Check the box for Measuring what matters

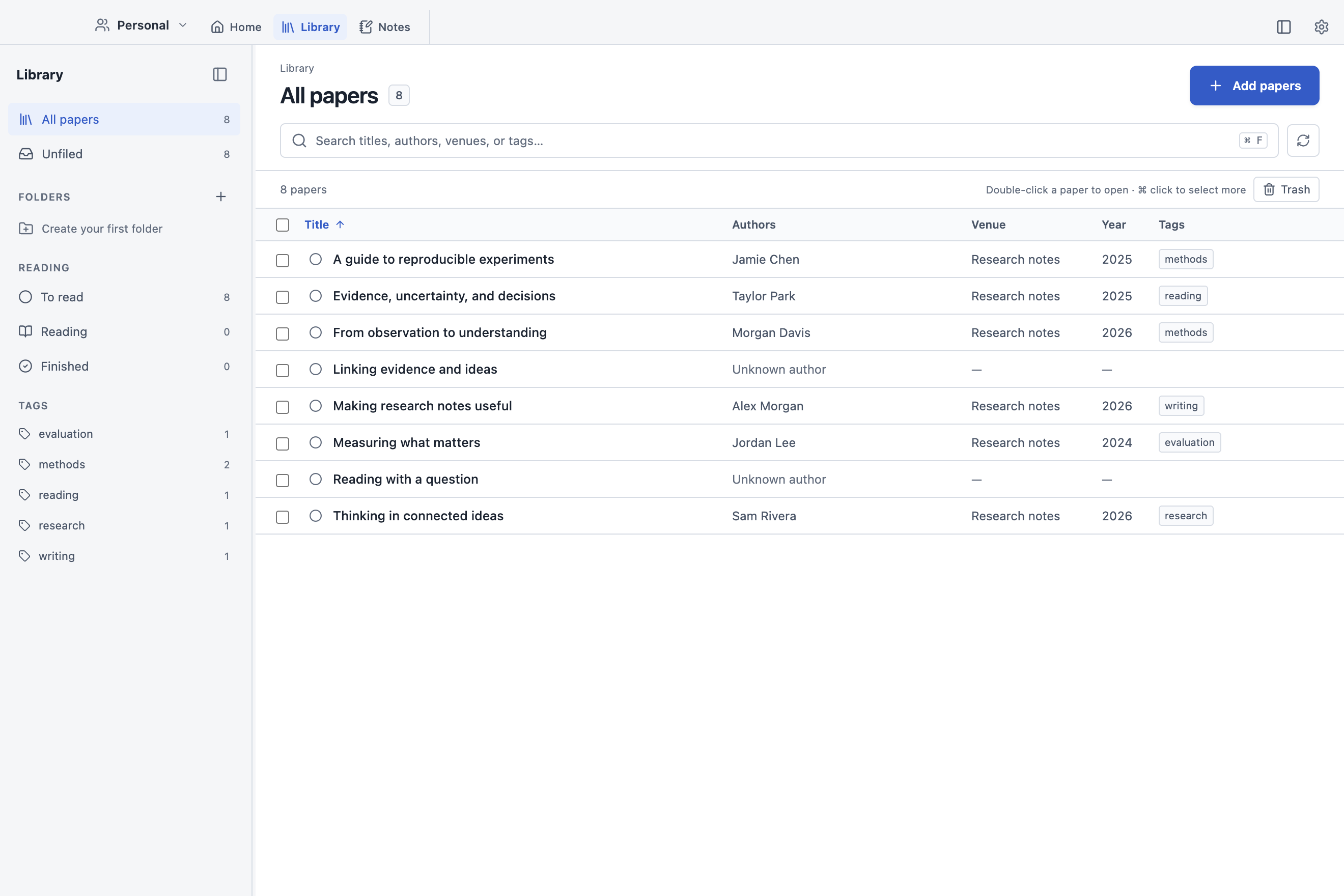coord(282,443)
